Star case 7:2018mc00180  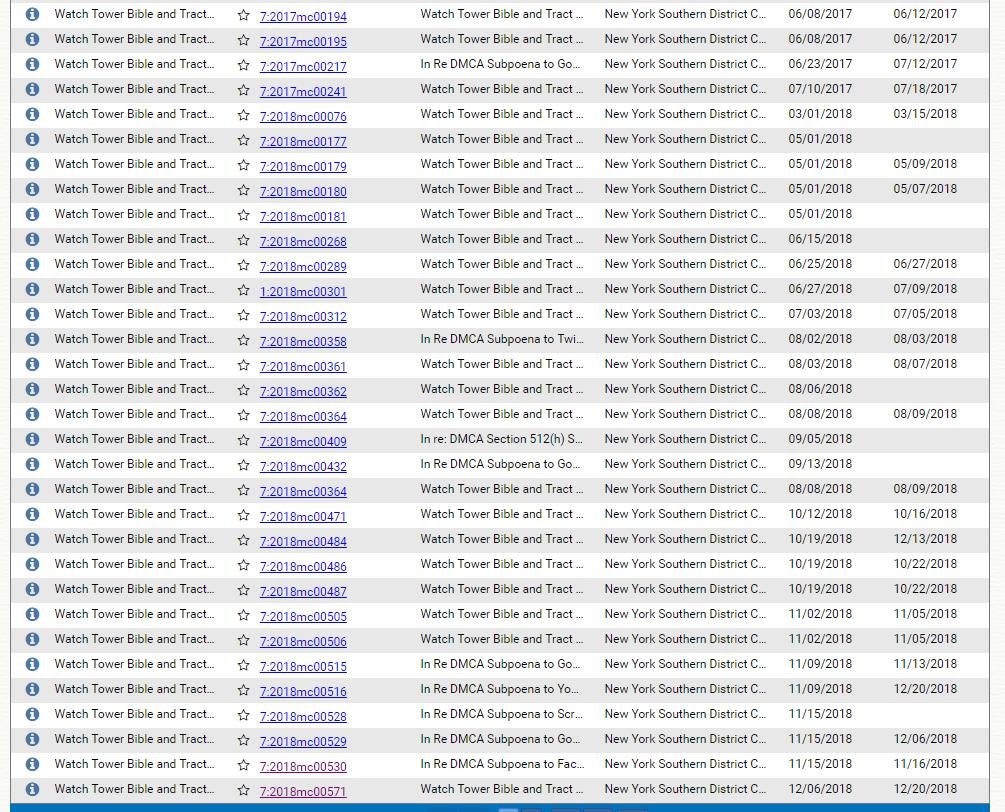click(x=244, y=190)
